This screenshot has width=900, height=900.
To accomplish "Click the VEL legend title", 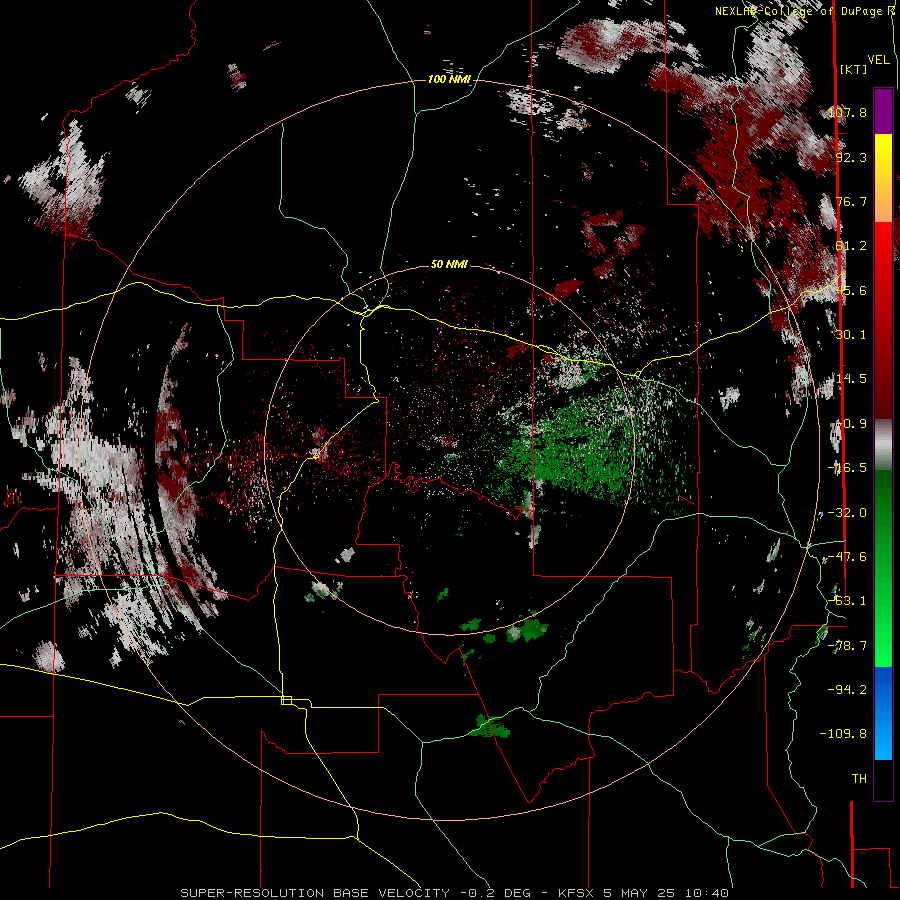I will [879, 60].
